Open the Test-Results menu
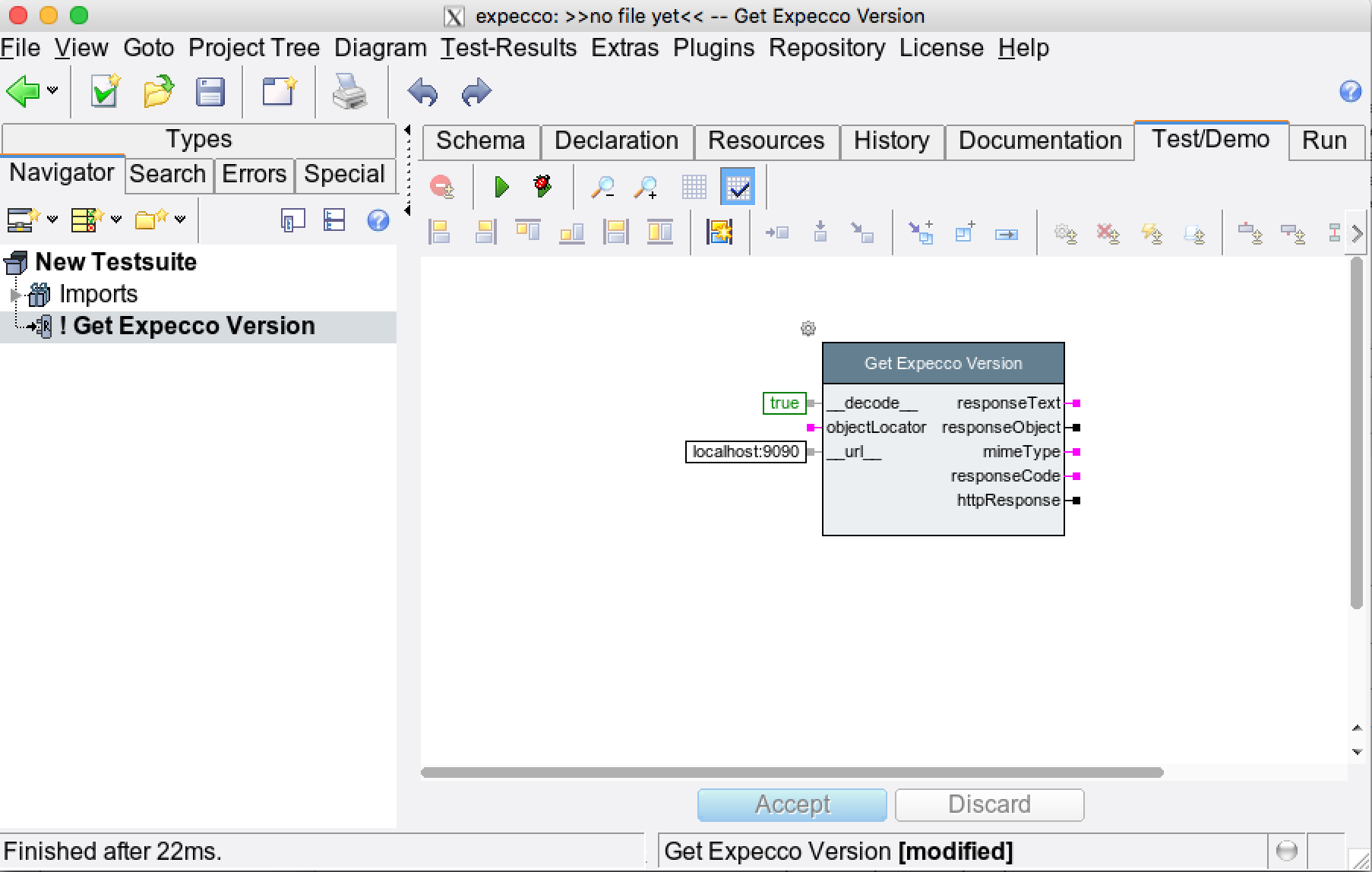Image resolution: width=1372 pixels, height=872 pixels. pos(508,48)
